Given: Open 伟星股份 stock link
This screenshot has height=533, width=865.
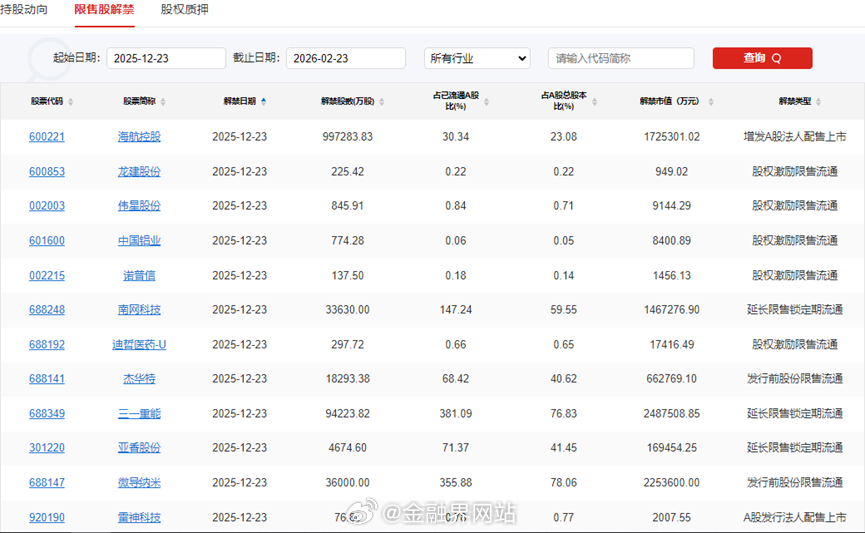Looking at the screenshot, I should (139, 206).
